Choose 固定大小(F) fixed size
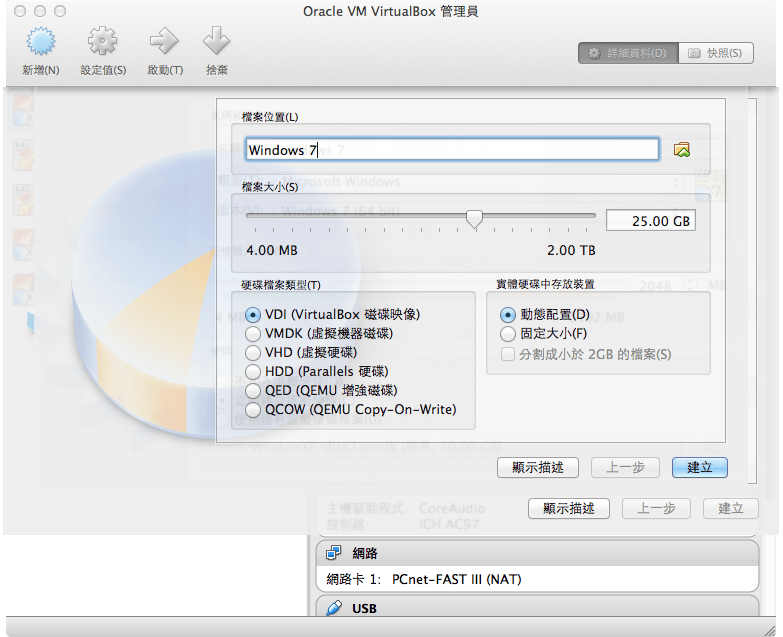 pos(507,333)
